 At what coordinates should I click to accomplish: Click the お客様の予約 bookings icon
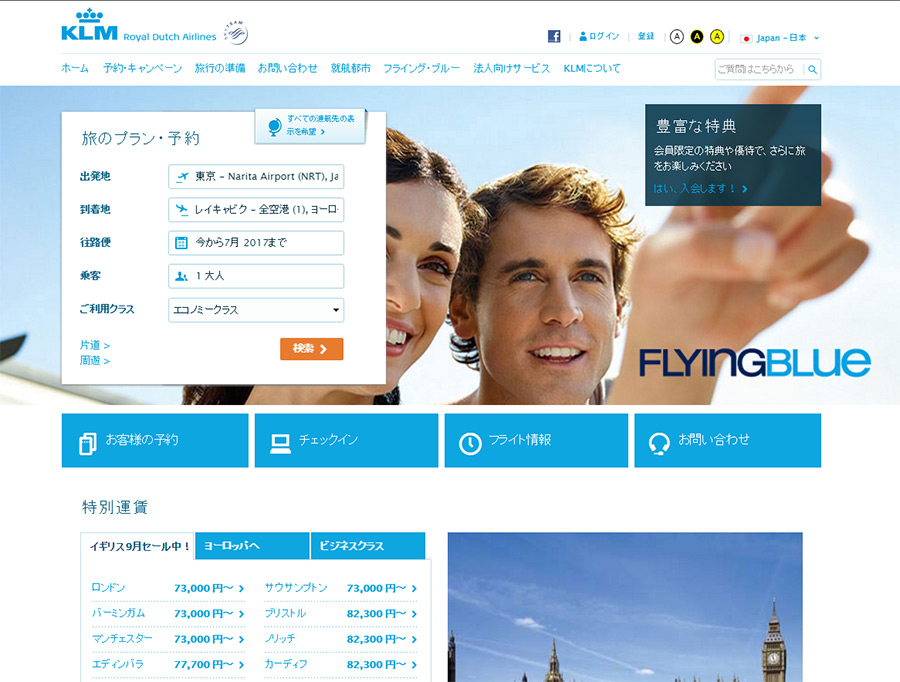pos(87,443)
